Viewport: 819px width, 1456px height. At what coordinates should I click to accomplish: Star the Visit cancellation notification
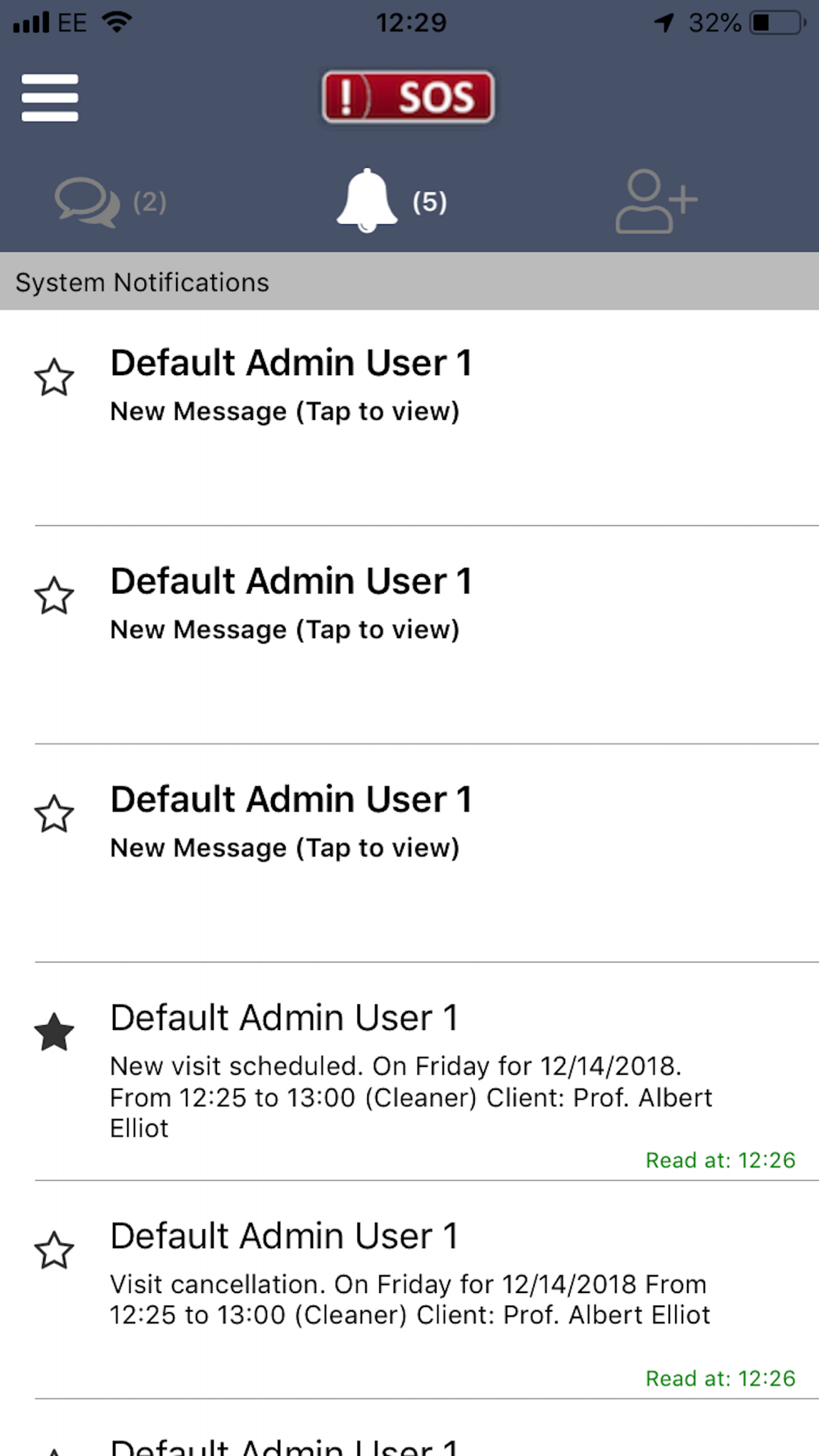point(54,1250)
